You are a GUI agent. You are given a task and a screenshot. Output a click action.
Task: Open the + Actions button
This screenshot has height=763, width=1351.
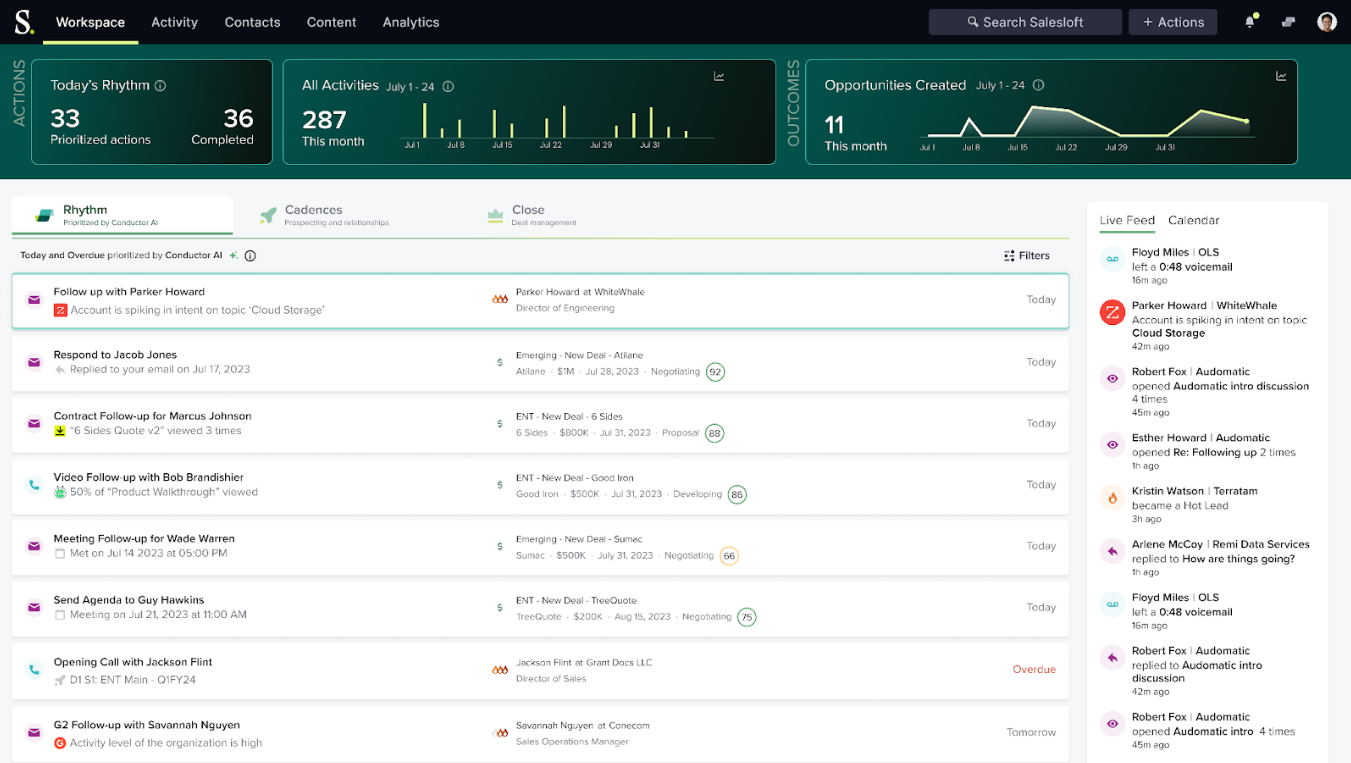[x=1173, y=22]
